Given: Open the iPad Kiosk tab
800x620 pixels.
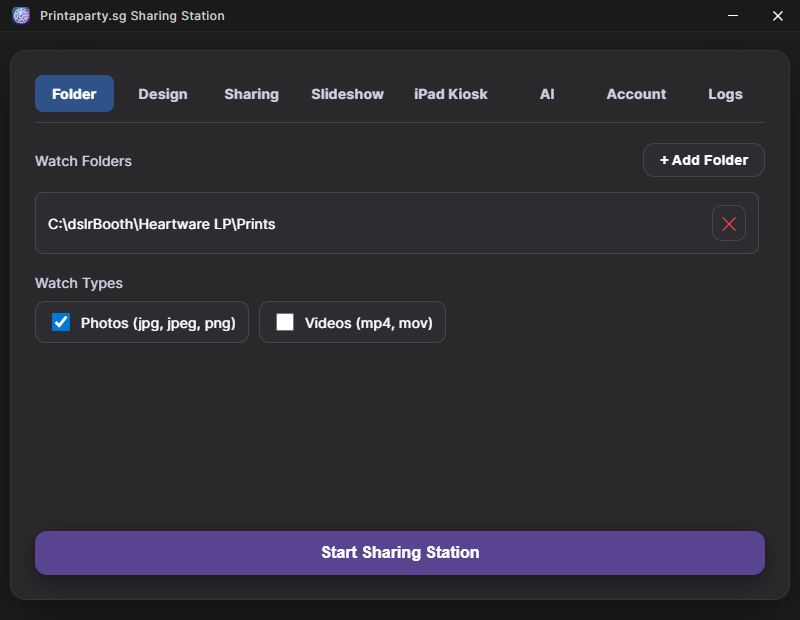Looking at the screenshot, I should [x=451, y=94].
